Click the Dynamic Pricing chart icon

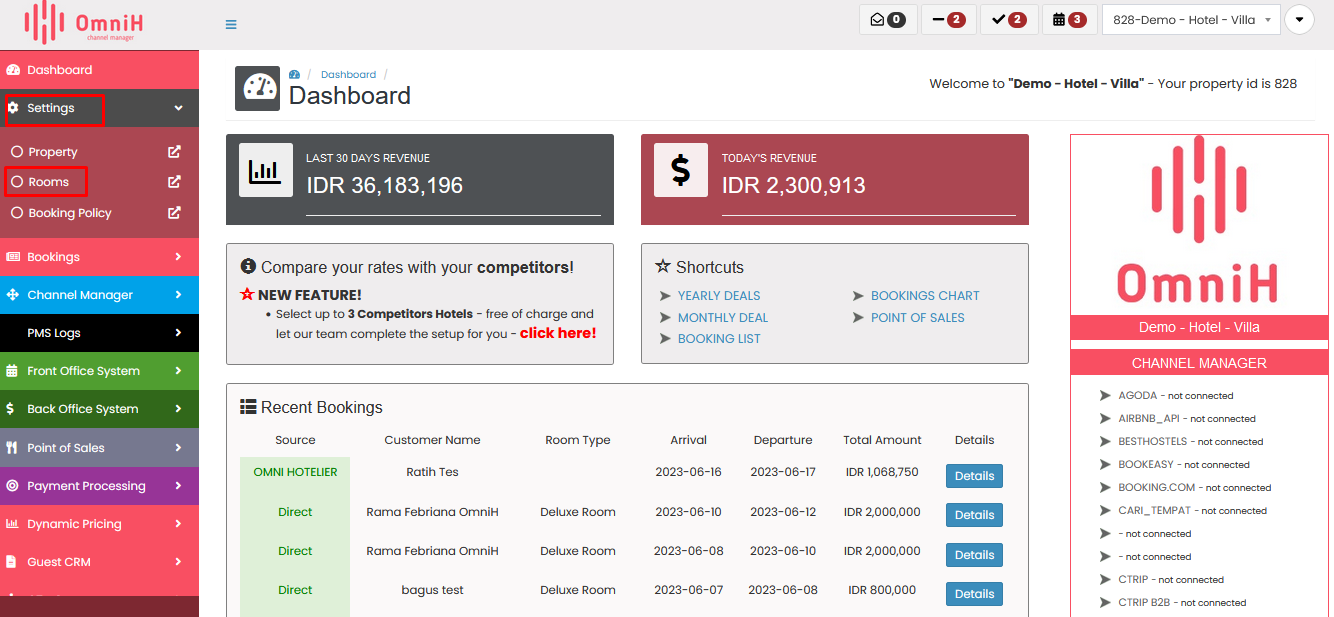pos(13,524)
